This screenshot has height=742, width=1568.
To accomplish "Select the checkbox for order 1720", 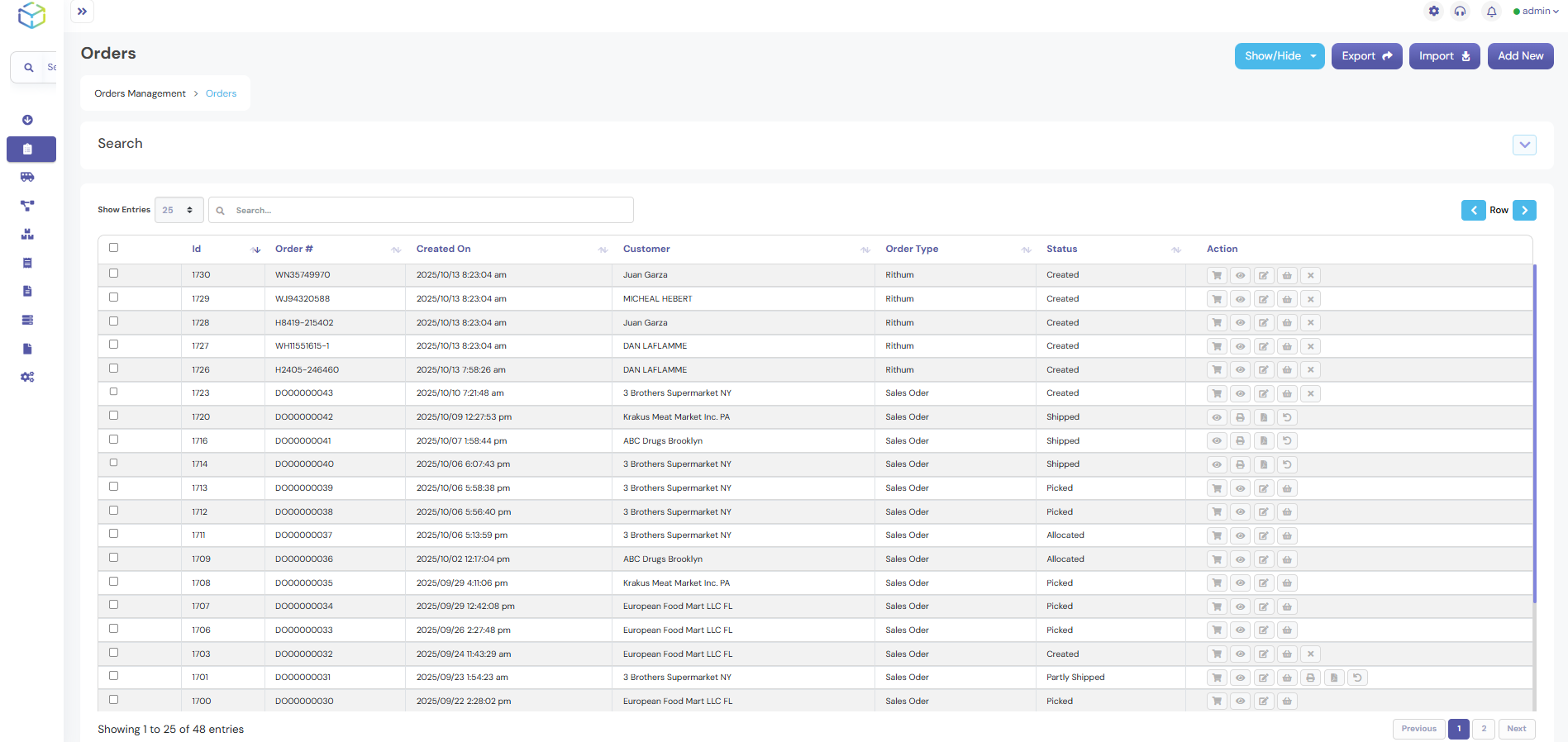I will tap(114, 416).
